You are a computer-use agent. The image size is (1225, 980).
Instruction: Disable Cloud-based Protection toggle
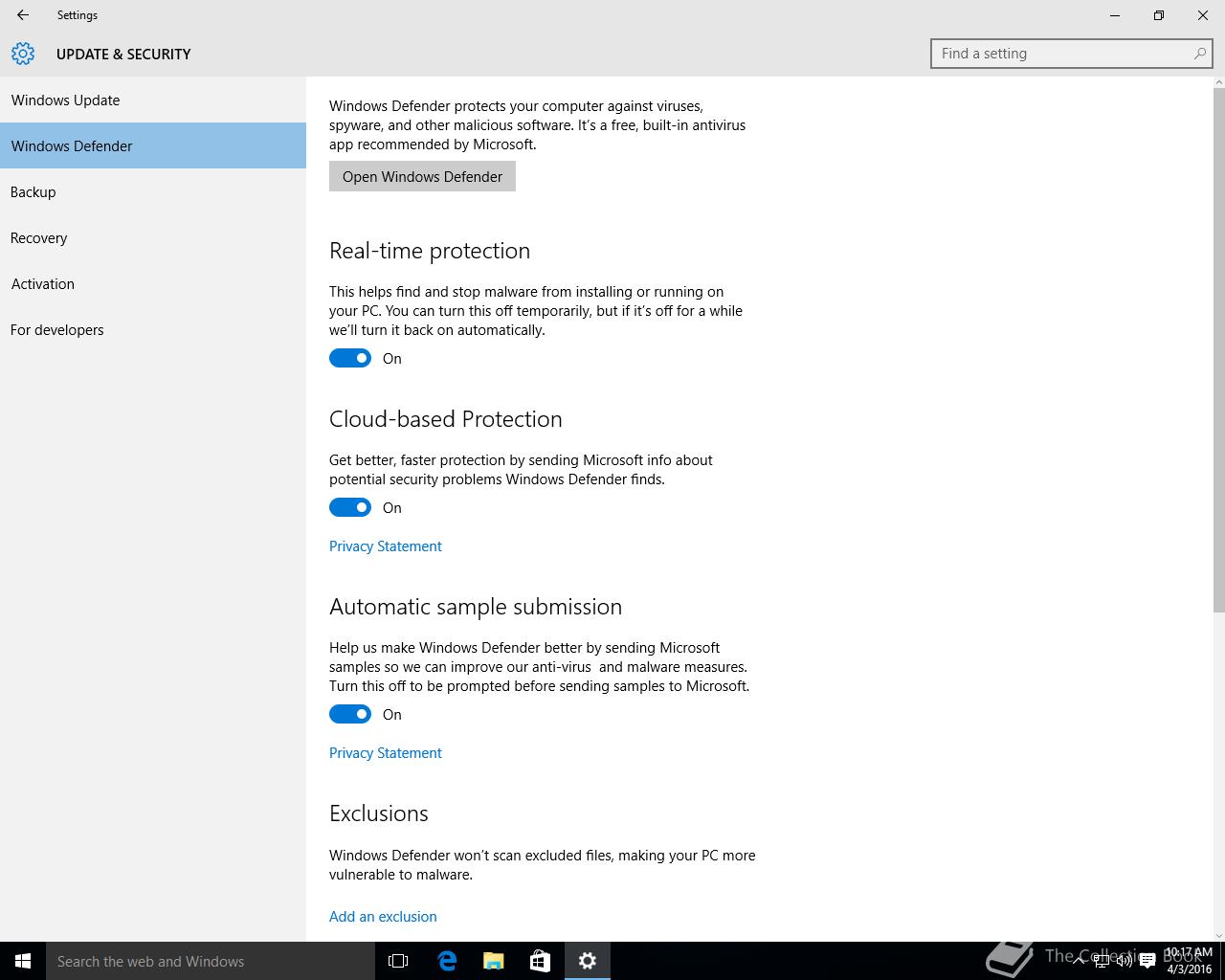click(x=350, y=507)
